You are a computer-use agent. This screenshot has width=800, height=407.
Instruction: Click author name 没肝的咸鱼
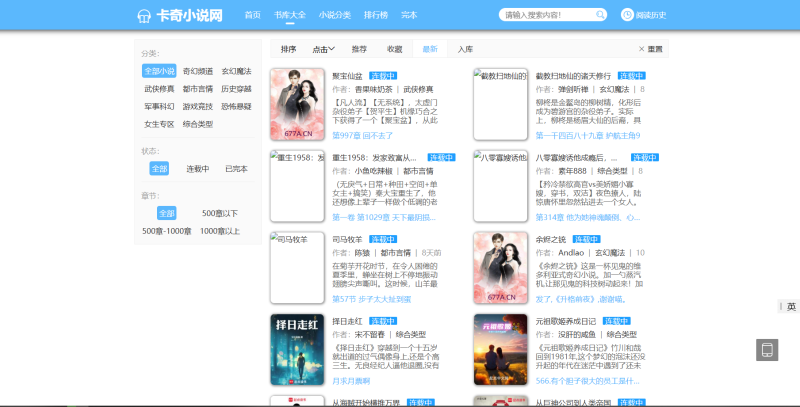(577, 335)
